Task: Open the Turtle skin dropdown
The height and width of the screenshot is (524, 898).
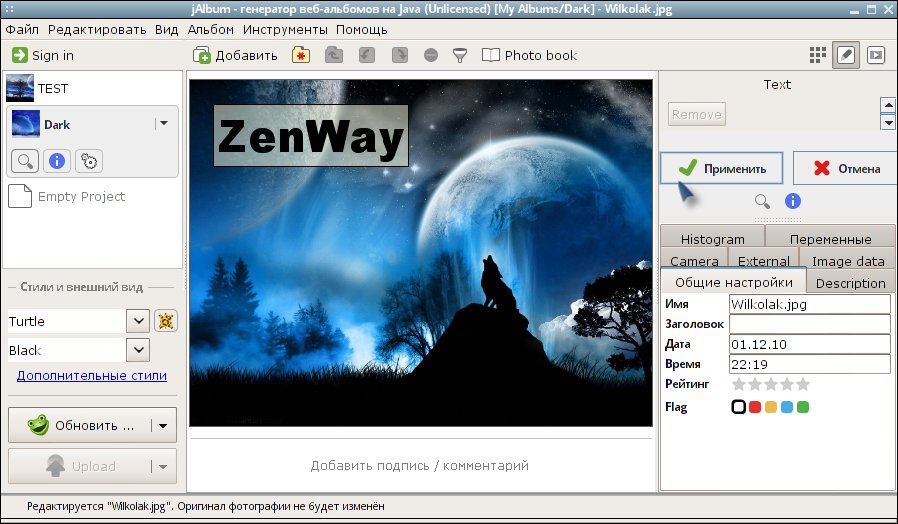Action: pos(138,321)
